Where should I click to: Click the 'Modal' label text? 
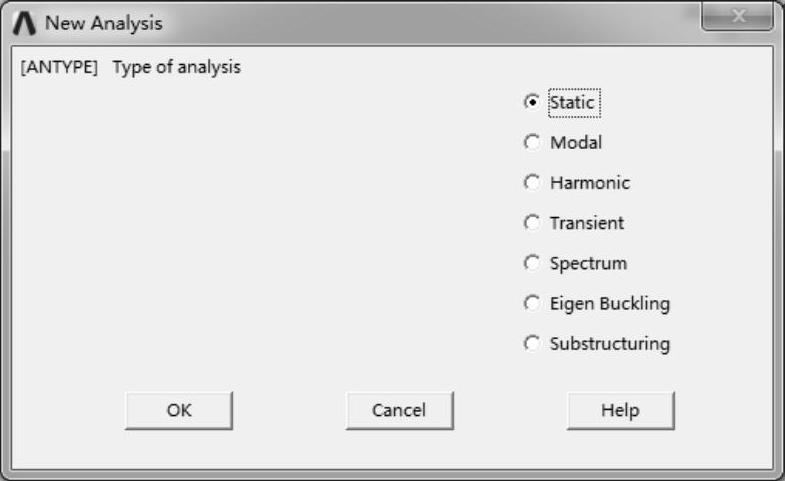coord(576,143)
